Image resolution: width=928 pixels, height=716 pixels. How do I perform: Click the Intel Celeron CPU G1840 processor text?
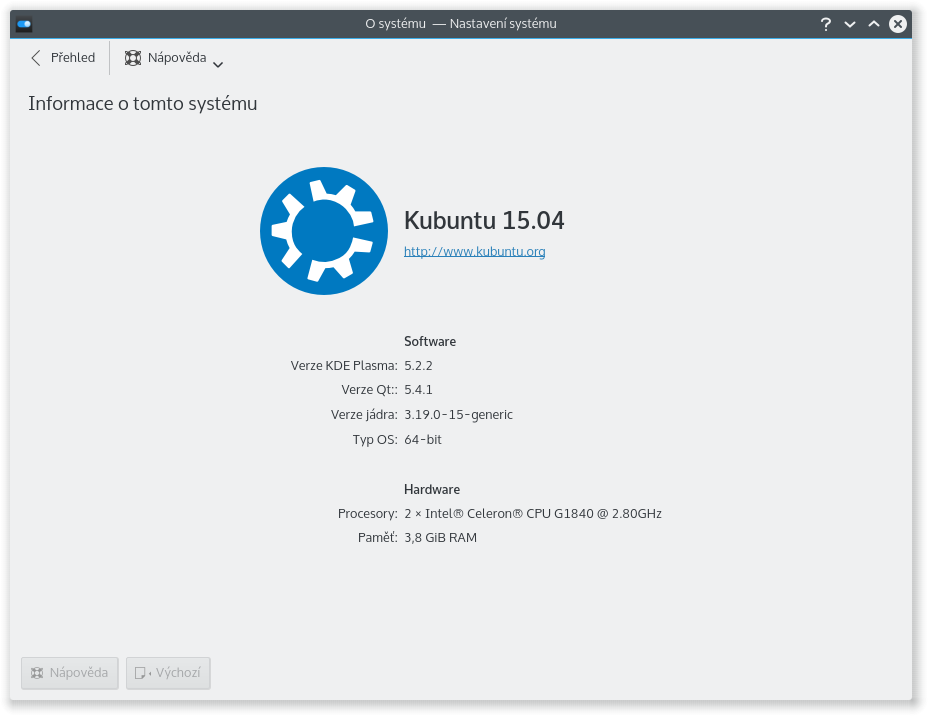[533, 514]
